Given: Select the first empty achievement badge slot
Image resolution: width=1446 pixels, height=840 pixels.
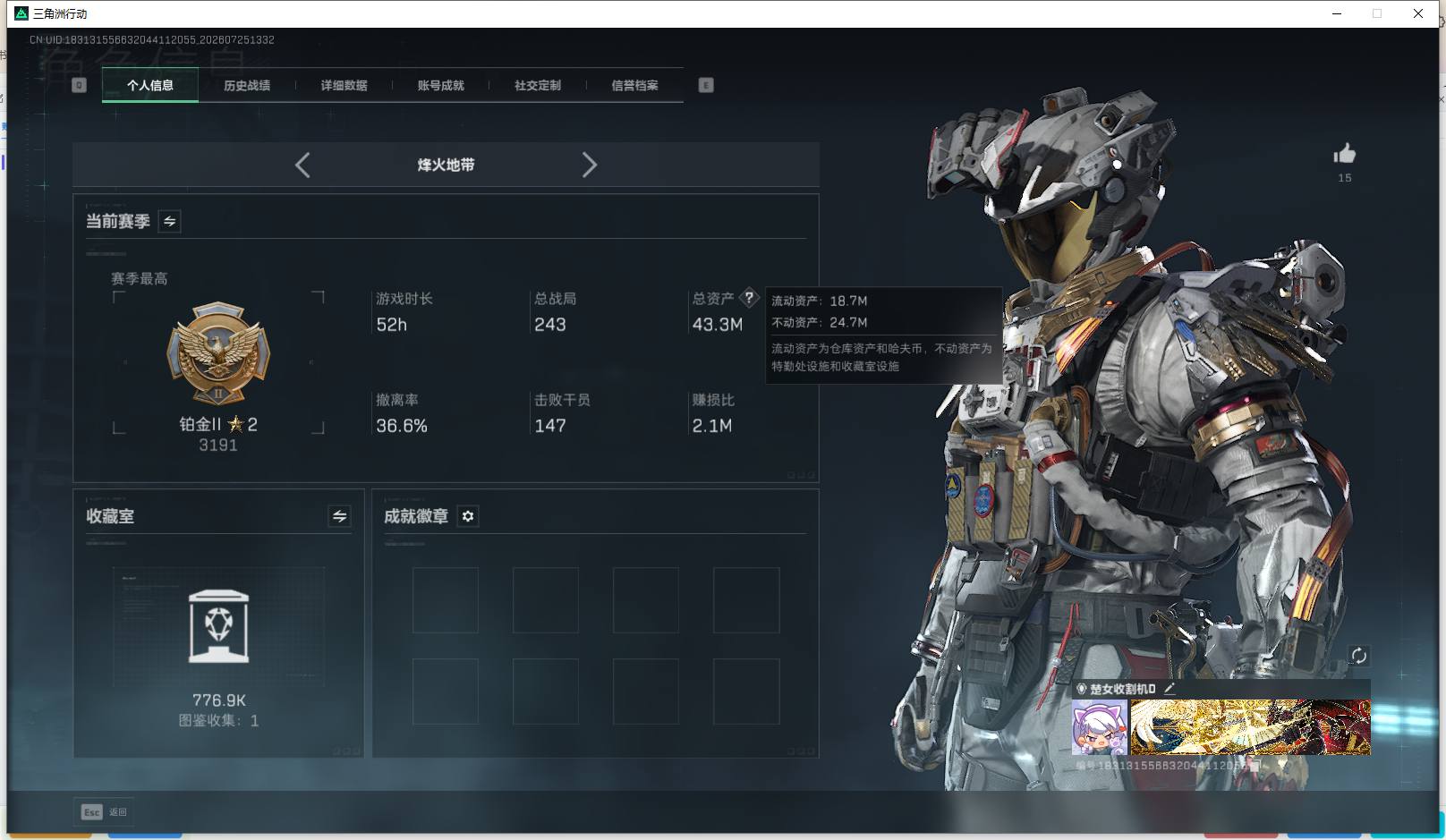Looking at the screenshot, I should (446, 600).
